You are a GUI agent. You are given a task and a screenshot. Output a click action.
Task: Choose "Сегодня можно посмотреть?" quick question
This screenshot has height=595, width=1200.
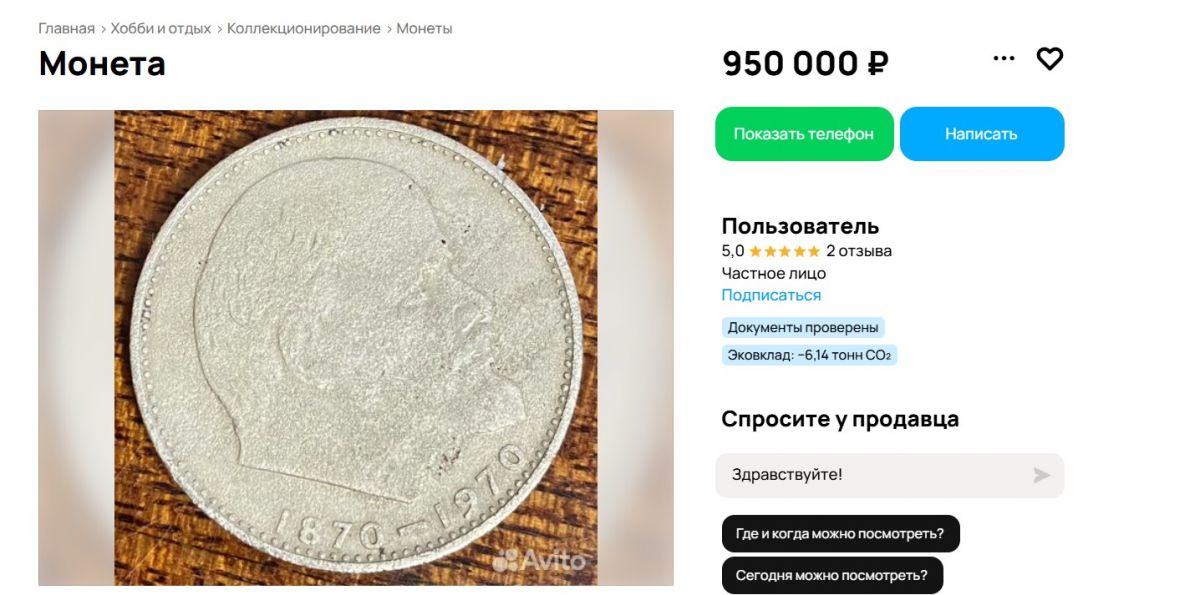point(831,575)
